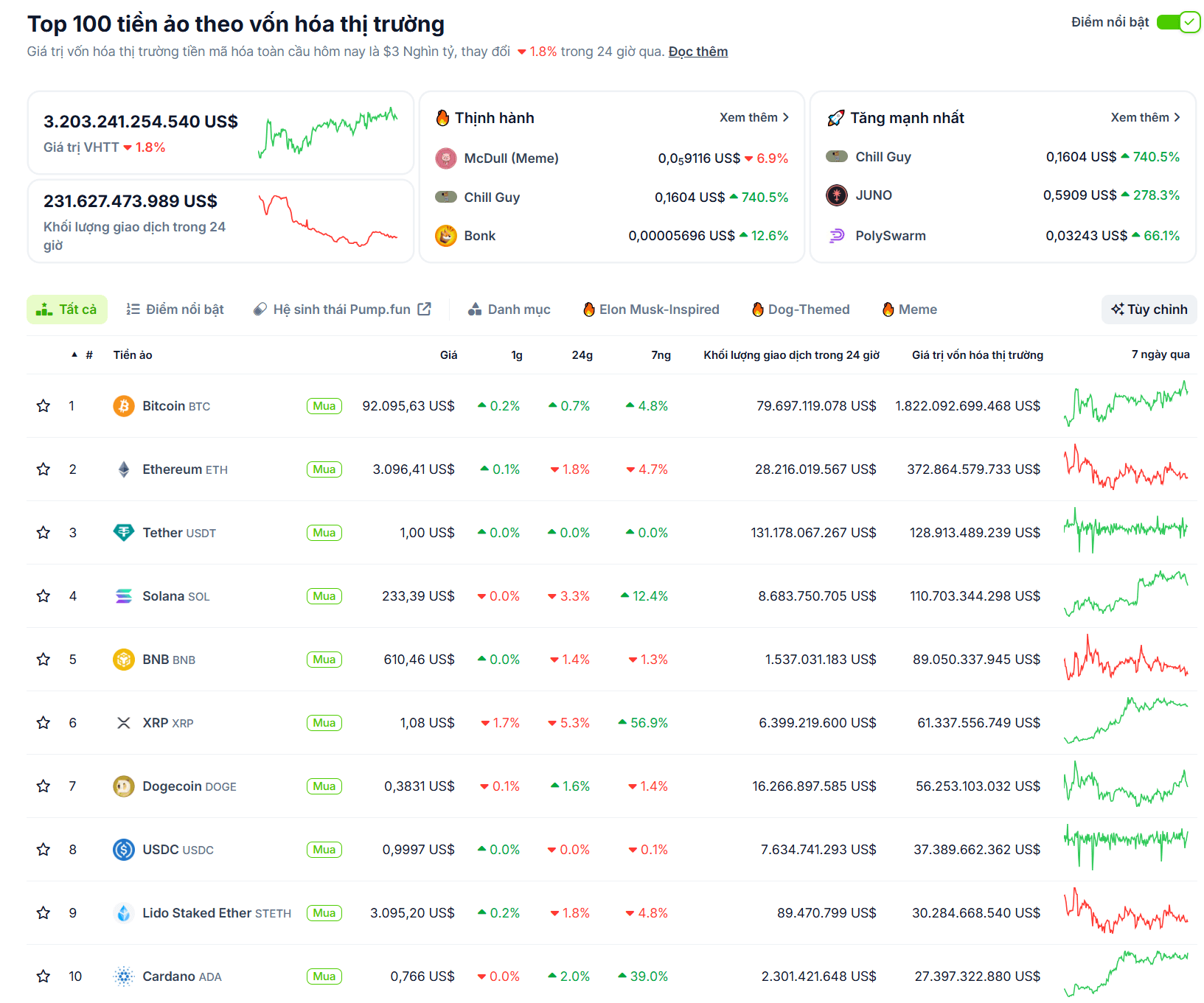
Task: Sort by Giá trị vốn hóa thị trường
Action: [x=978, y=354]
